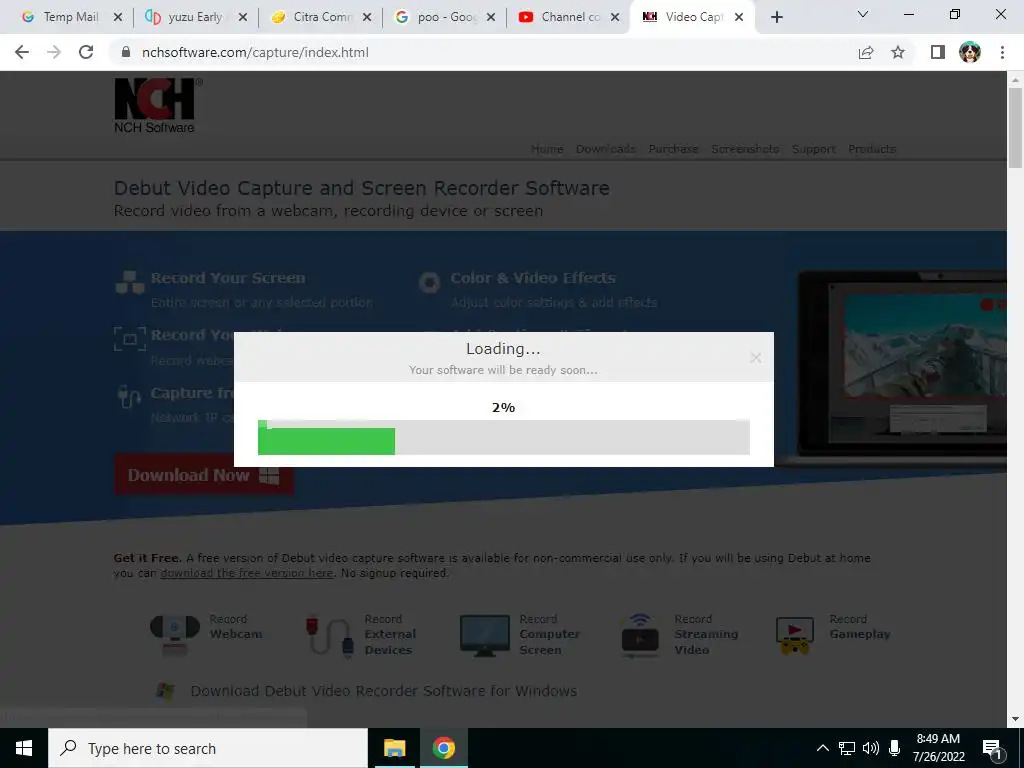
Task: Open the taskbar clock and date
Action: click(x=938, y=748)
